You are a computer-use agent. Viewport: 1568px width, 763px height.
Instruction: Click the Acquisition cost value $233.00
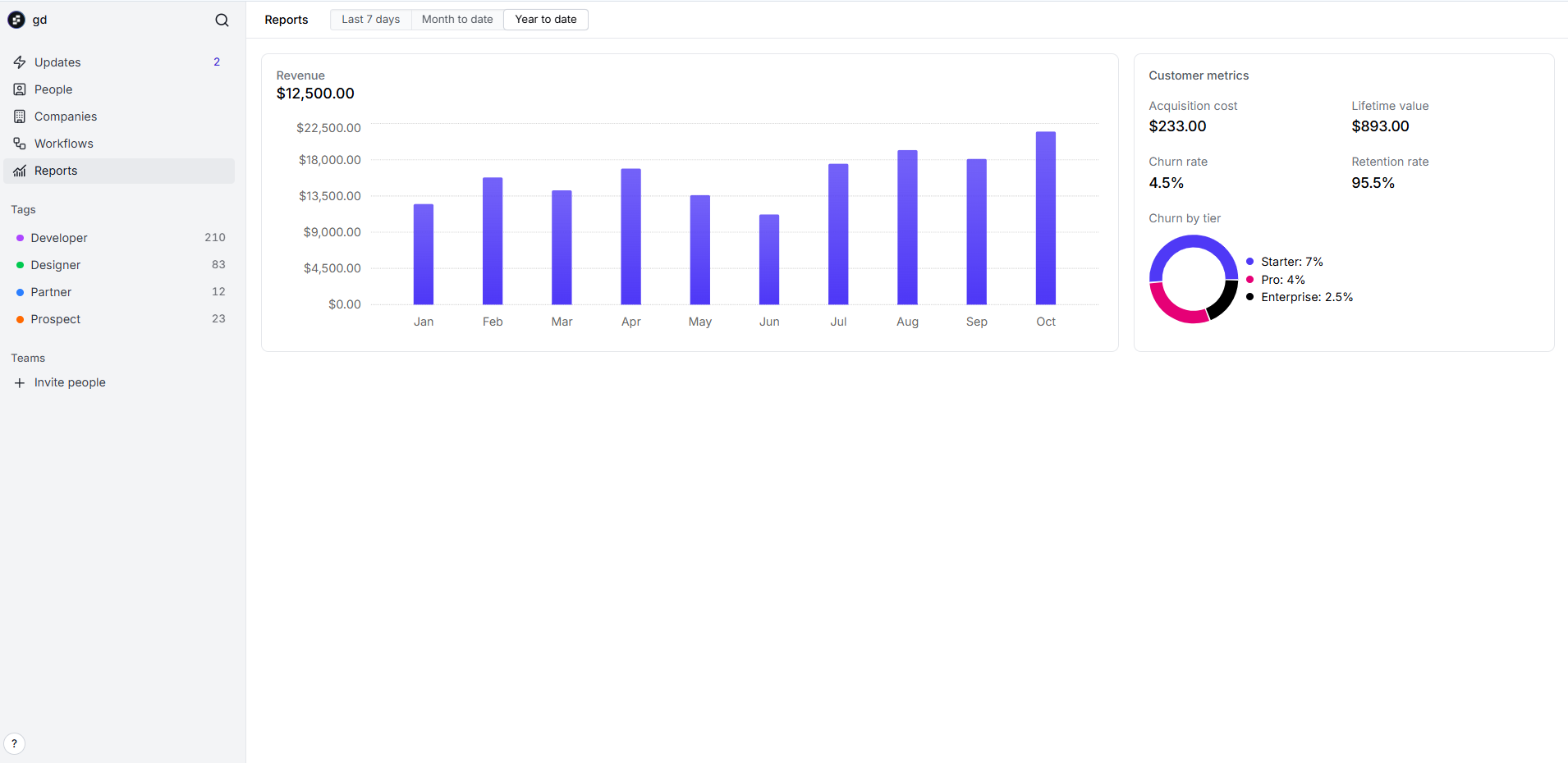1177,126
